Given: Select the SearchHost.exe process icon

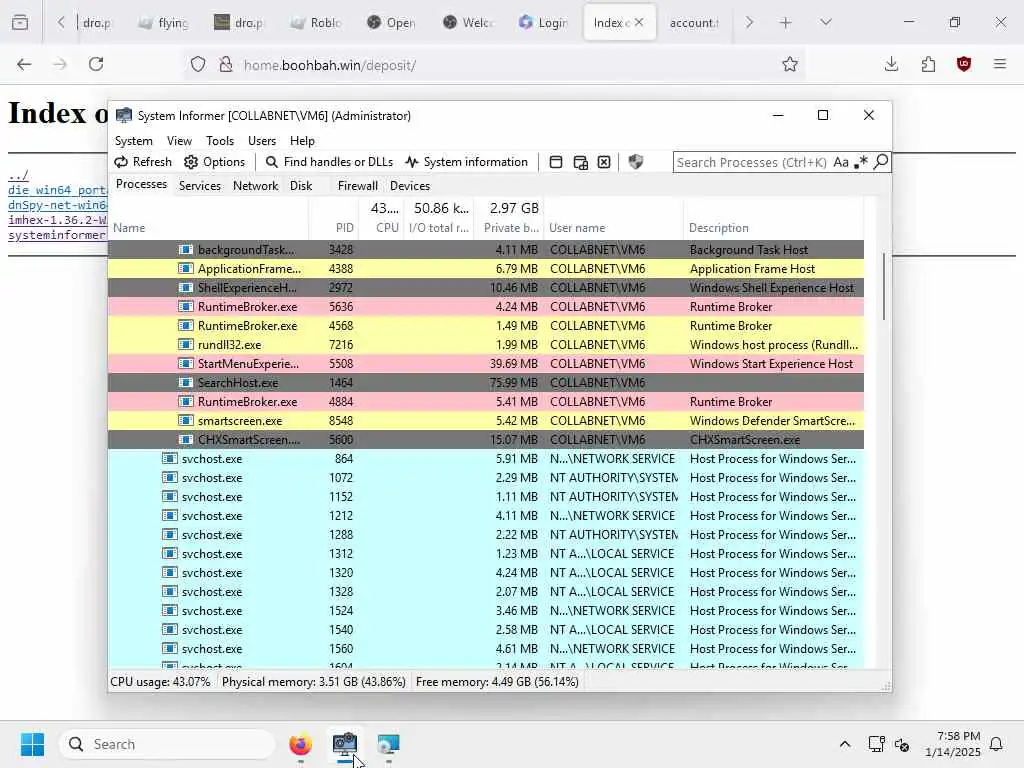Looking at the screenshot, I should [x=186, y=383].
